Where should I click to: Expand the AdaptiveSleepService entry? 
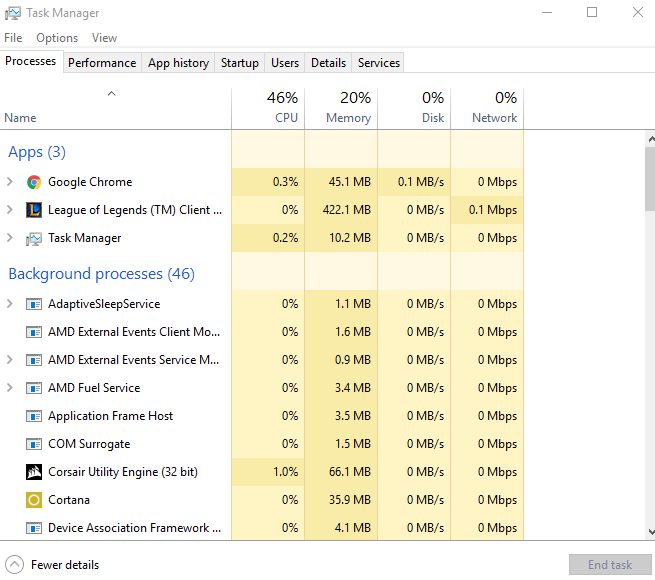click(x=10, y=304)
